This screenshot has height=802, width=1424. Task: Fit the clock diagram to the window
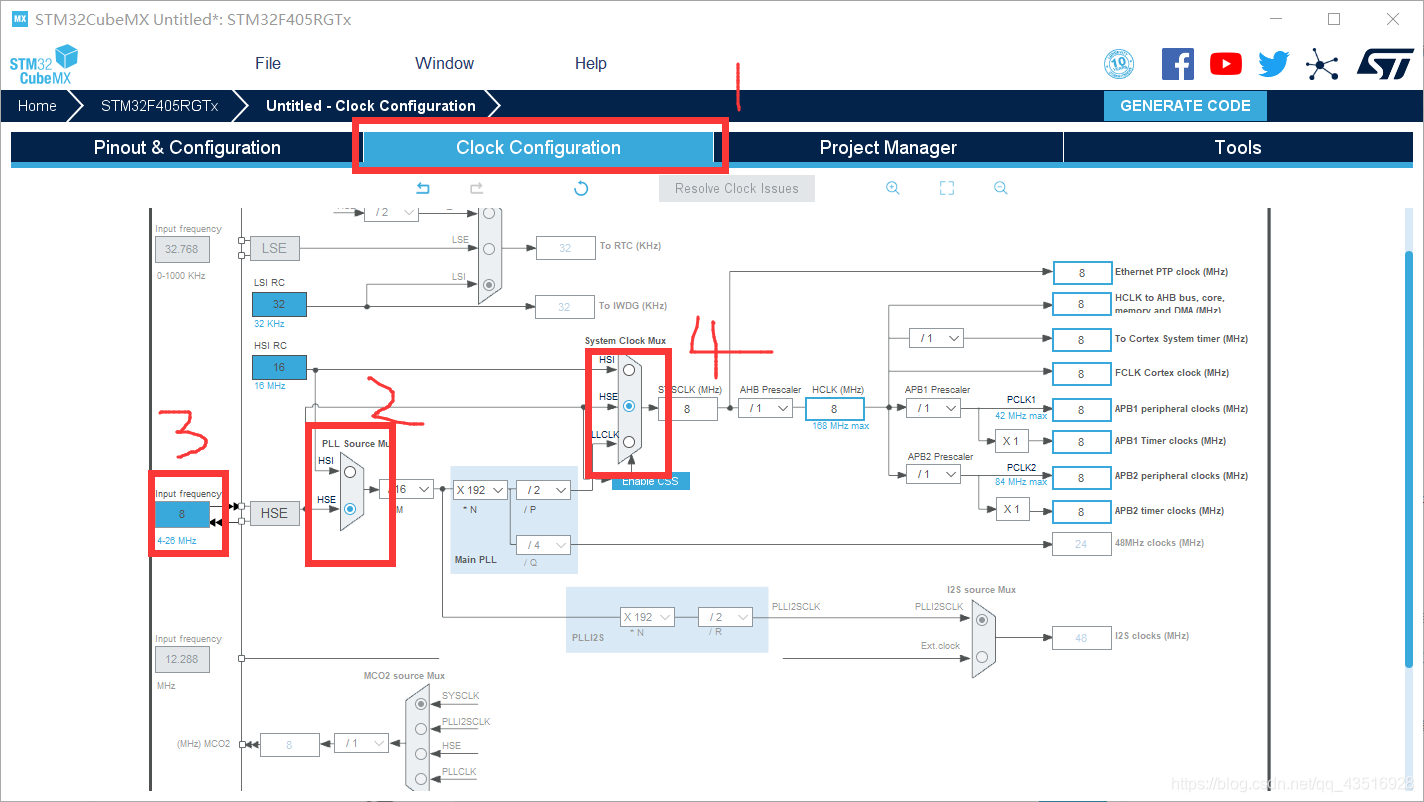947,188
